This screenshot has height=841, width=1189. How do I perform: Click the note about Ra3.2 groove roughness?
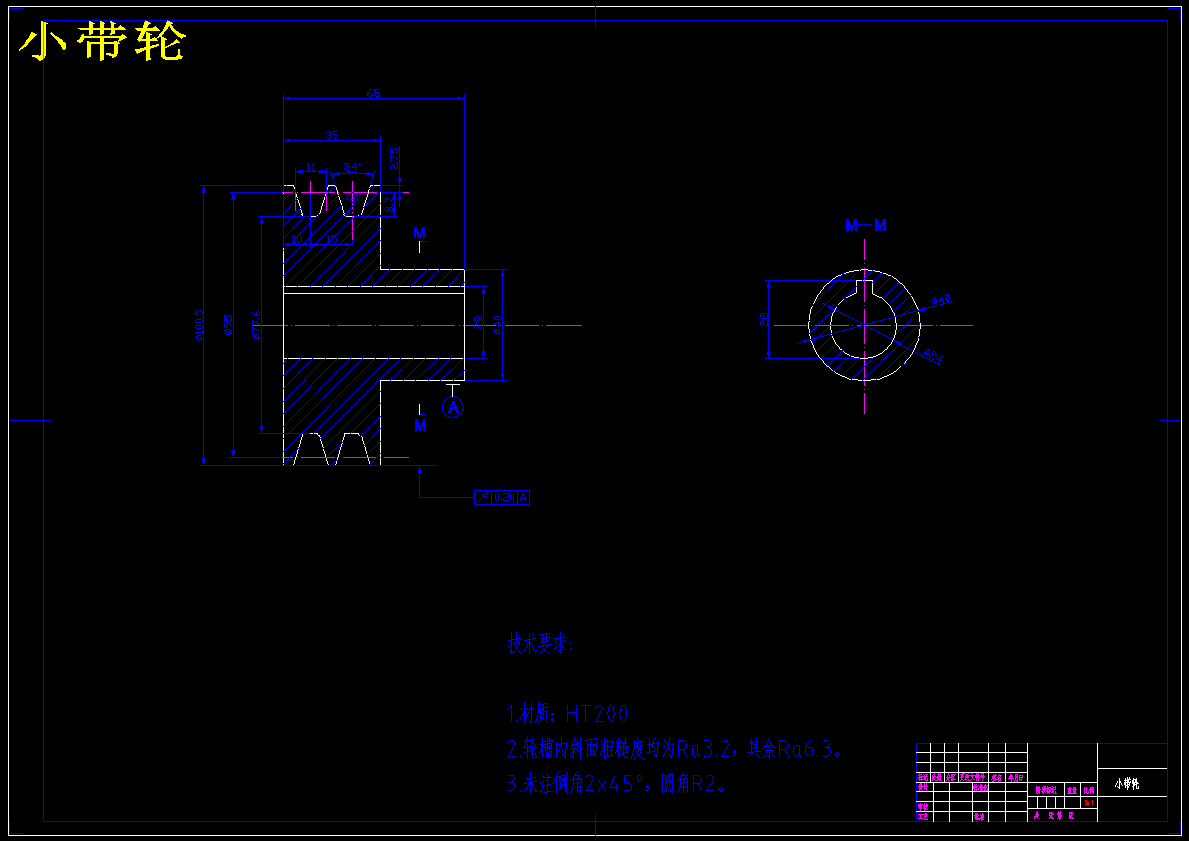[675, 750]
